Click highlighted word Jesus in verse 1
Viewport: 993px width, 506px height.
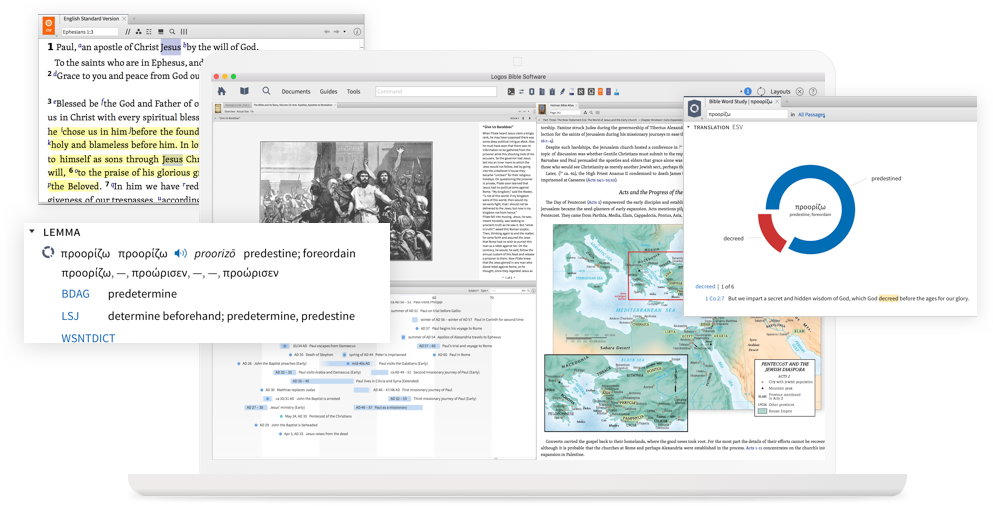(x=170, y=47)
